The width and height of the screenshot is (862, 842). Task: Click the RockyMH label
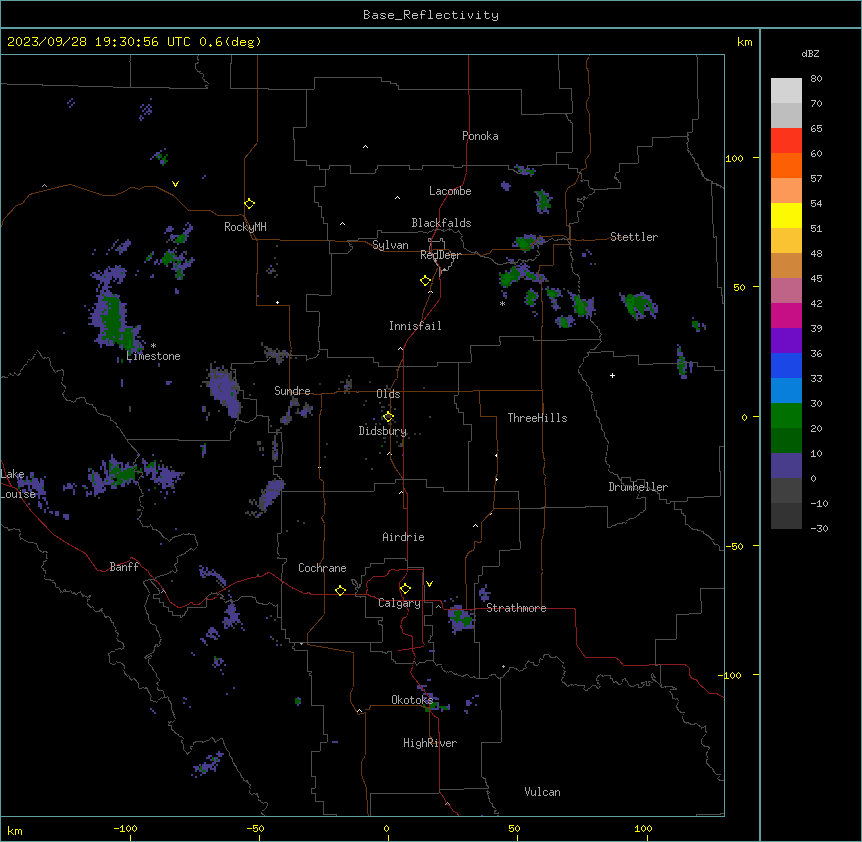(x=245, y=227)
